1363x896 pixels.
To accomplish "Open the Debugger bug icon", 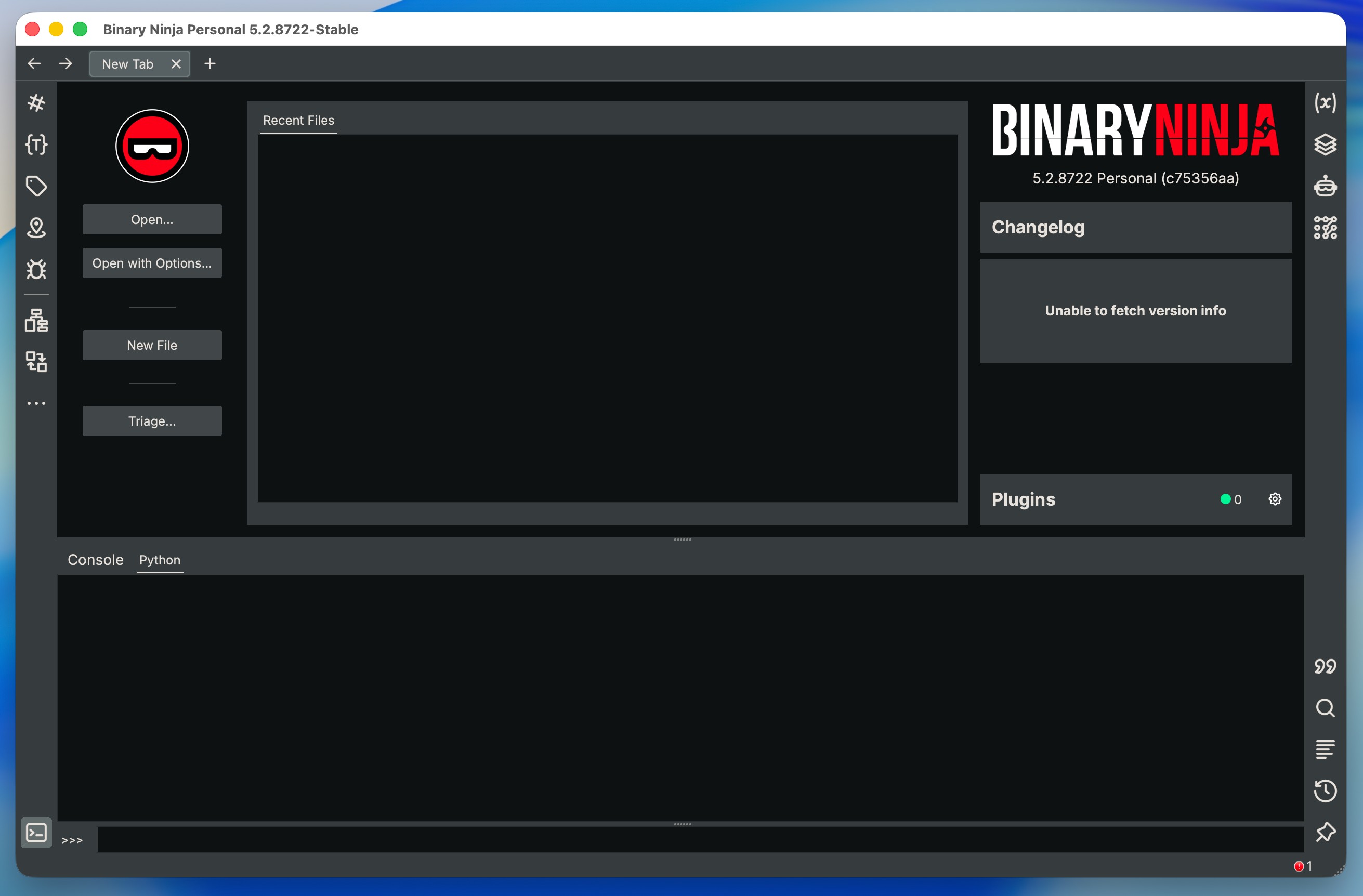I will coord(36,269).
